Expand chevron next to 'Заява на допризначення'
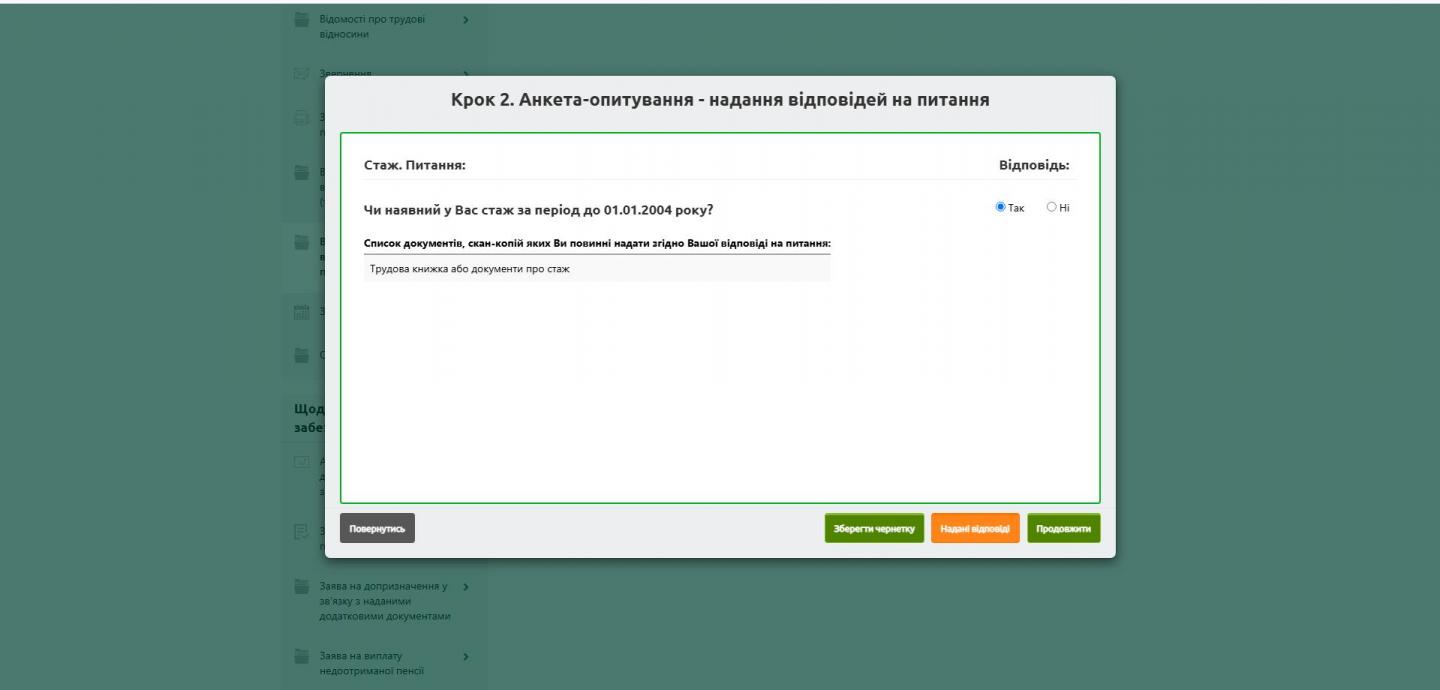The width and height of the screenshot is (1440, 690). pos(466,586)
